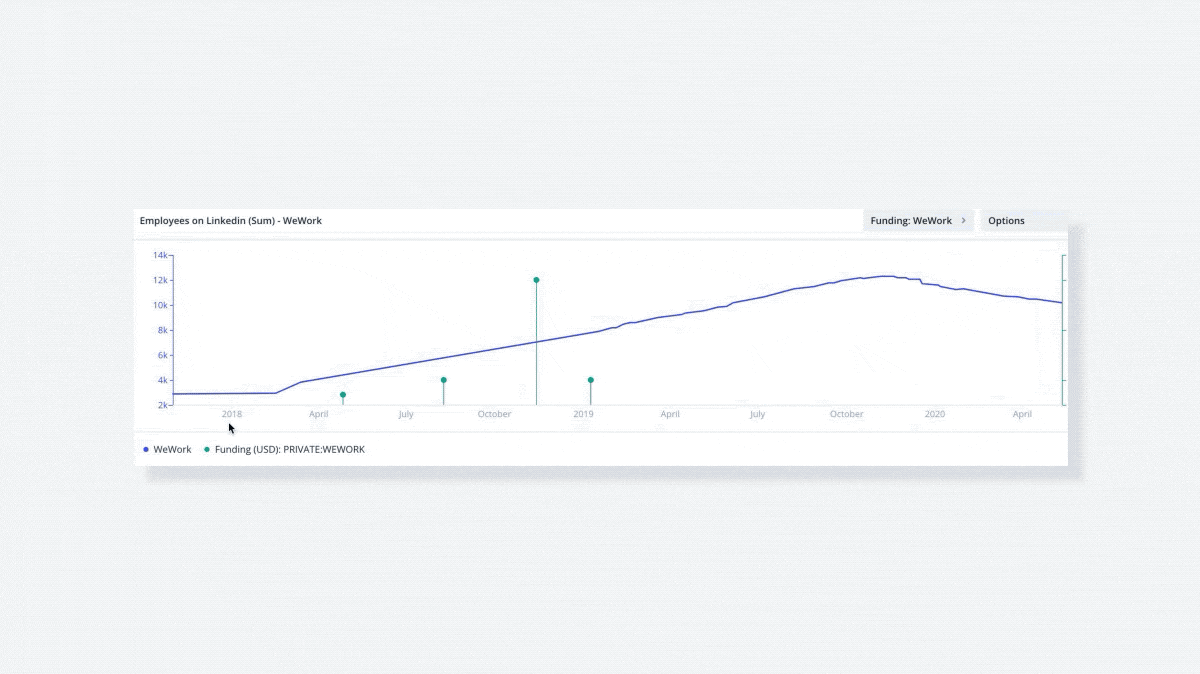Select the funding marker between July and October 2018
Screen dimensions: 1200x674
click(x=443, y=380)
